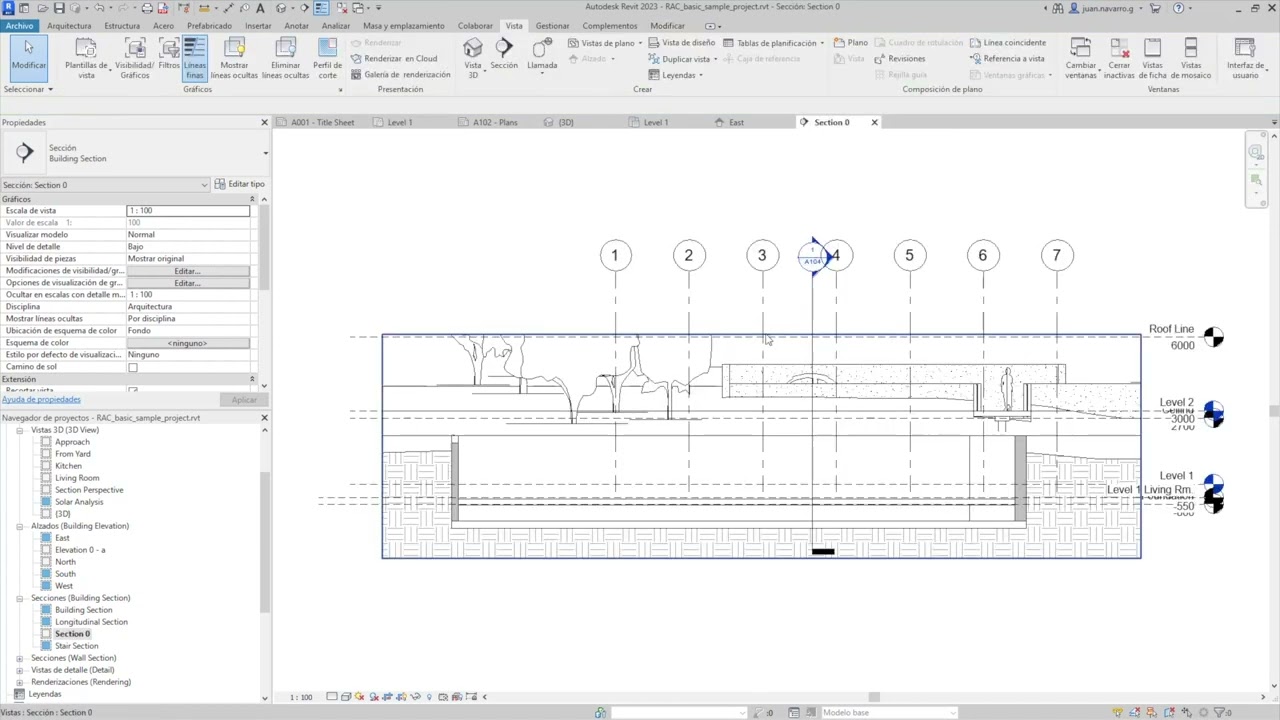
Task: Click Referencia a vista tool
Action: click(1007, 58)
